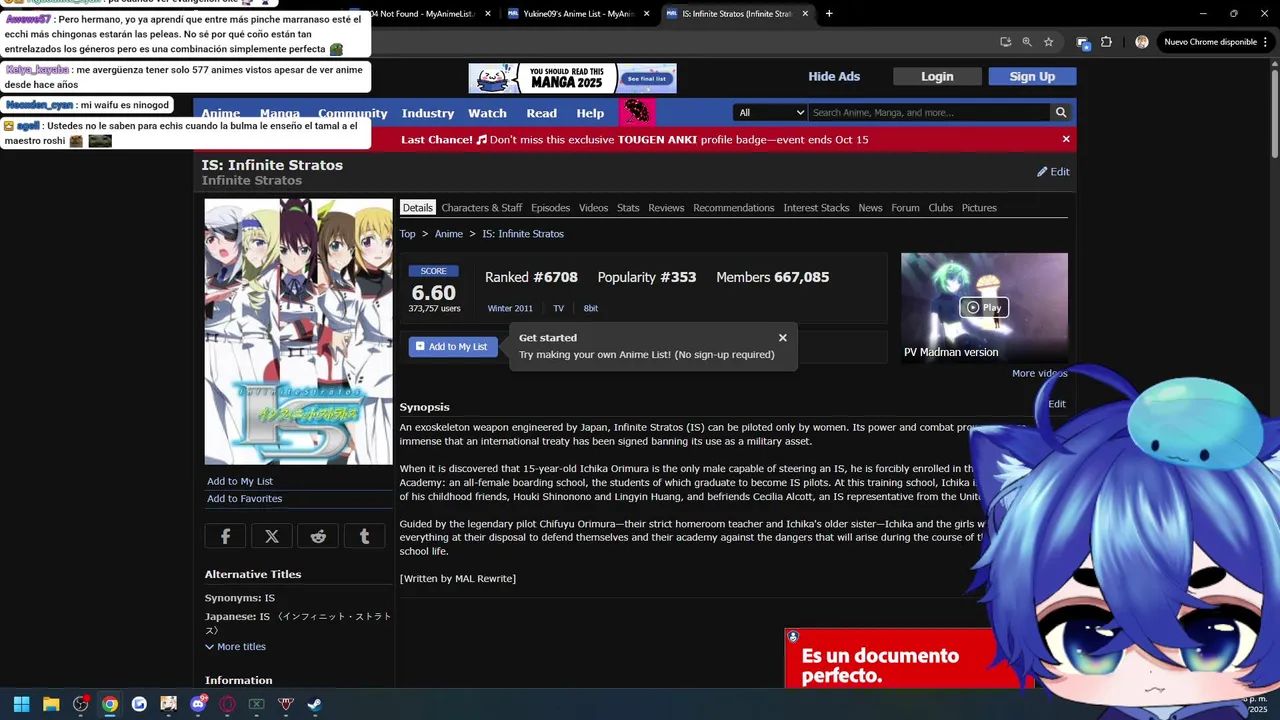This screenshot has height=720, width=1280.
Task: Open Steam from the taskbar
Action: coord(315,704)
